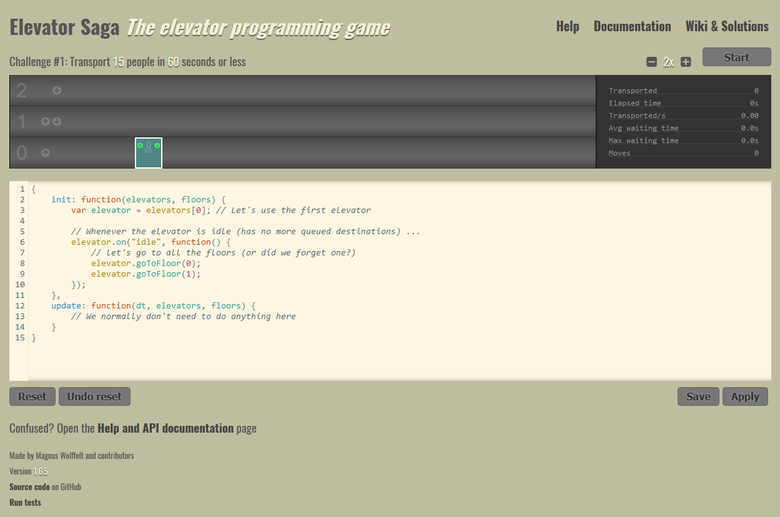This screenshot has height=517, width=780.
Task: Click the Elapsed time stat row
Action: pos(683,103)
